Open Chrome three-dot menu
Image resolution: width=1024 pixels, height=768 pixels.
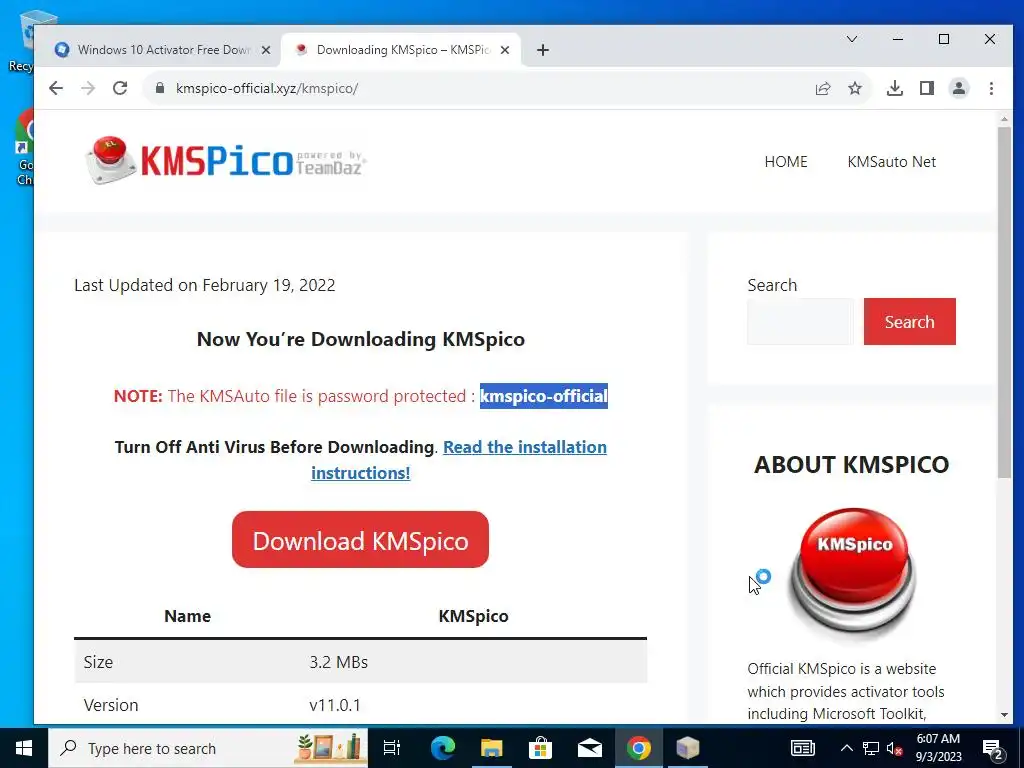(991, 88)
